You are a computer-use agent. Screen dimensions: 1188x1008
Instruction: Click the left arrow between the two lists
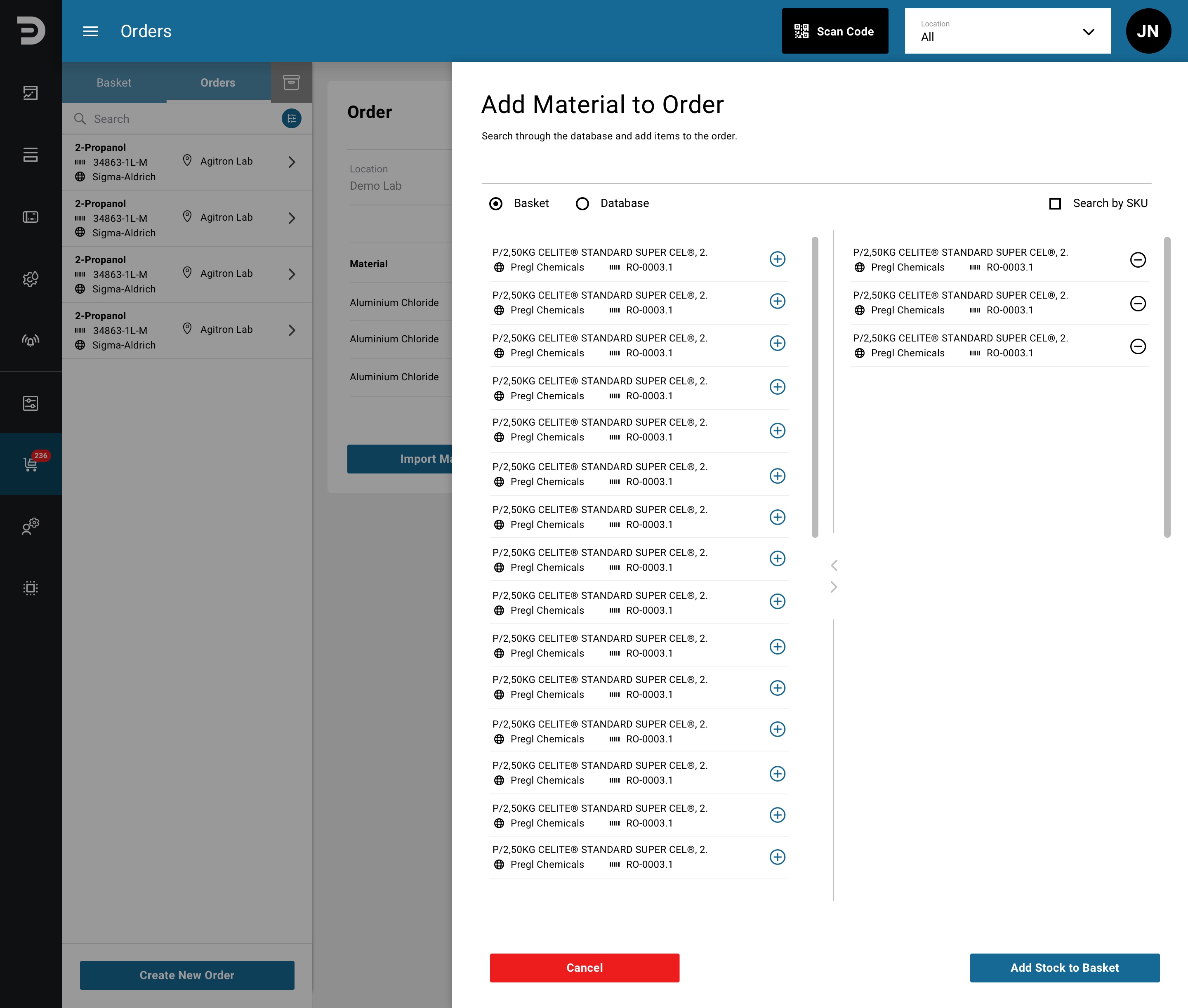834,565
